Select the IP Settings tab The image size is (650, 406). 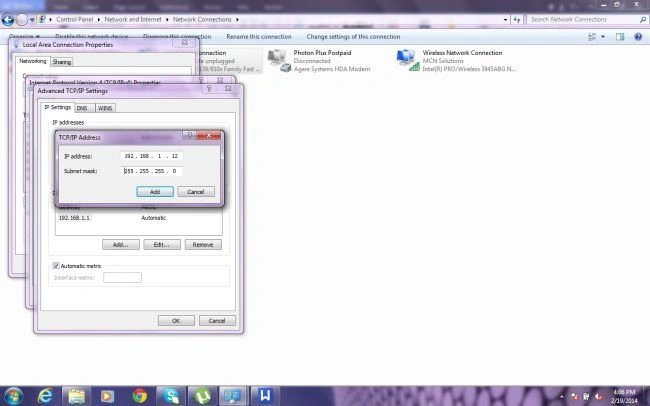click(x=58, y=107)
